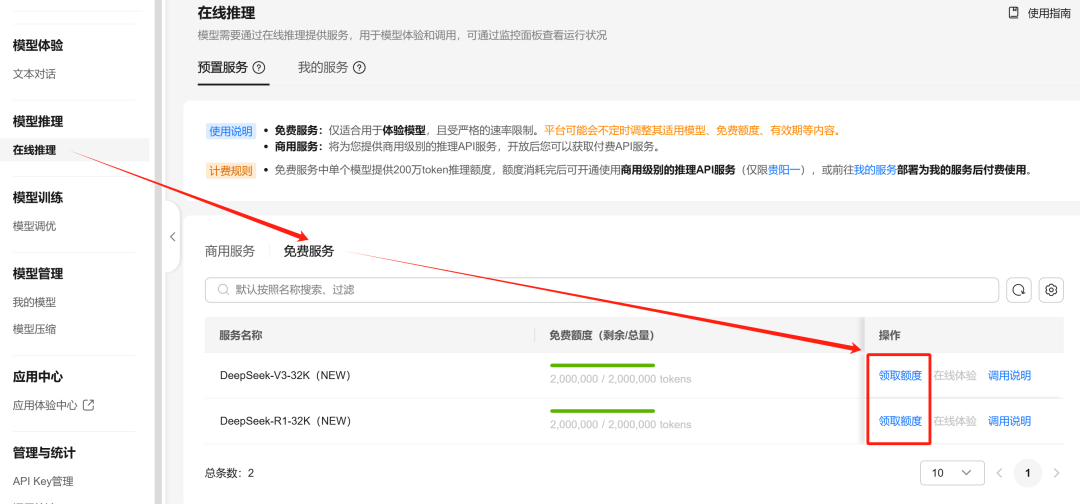Switch to 我的服务 tab
Image resolution: width=1080 pixels, height=504 pixels.
click(x=323, y=67)
